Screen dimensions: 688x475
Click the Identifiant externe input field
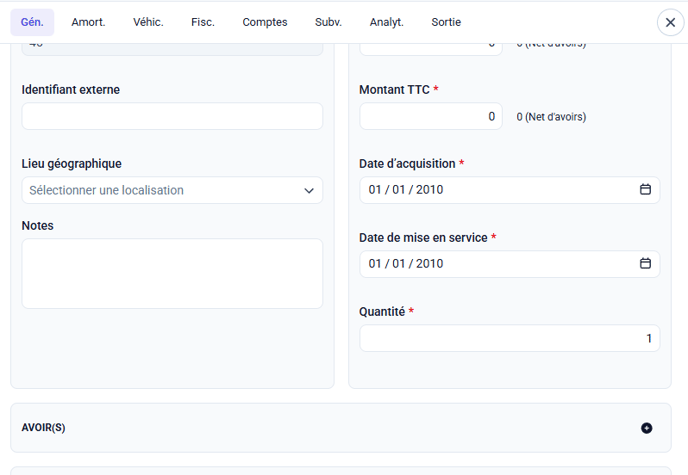click(172, 116)
